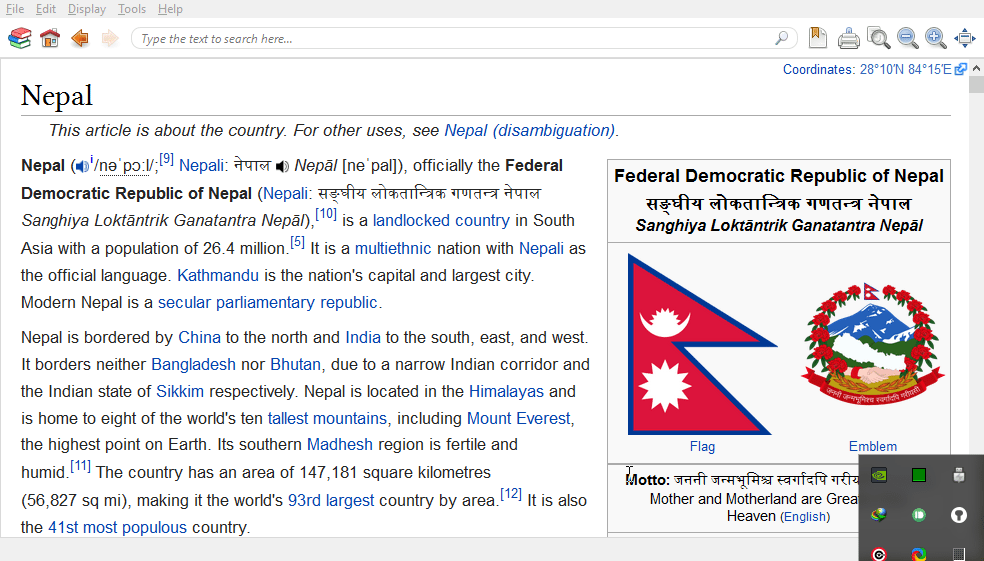
Task: Follow the tallest mountains link
Action: [327, 419]
